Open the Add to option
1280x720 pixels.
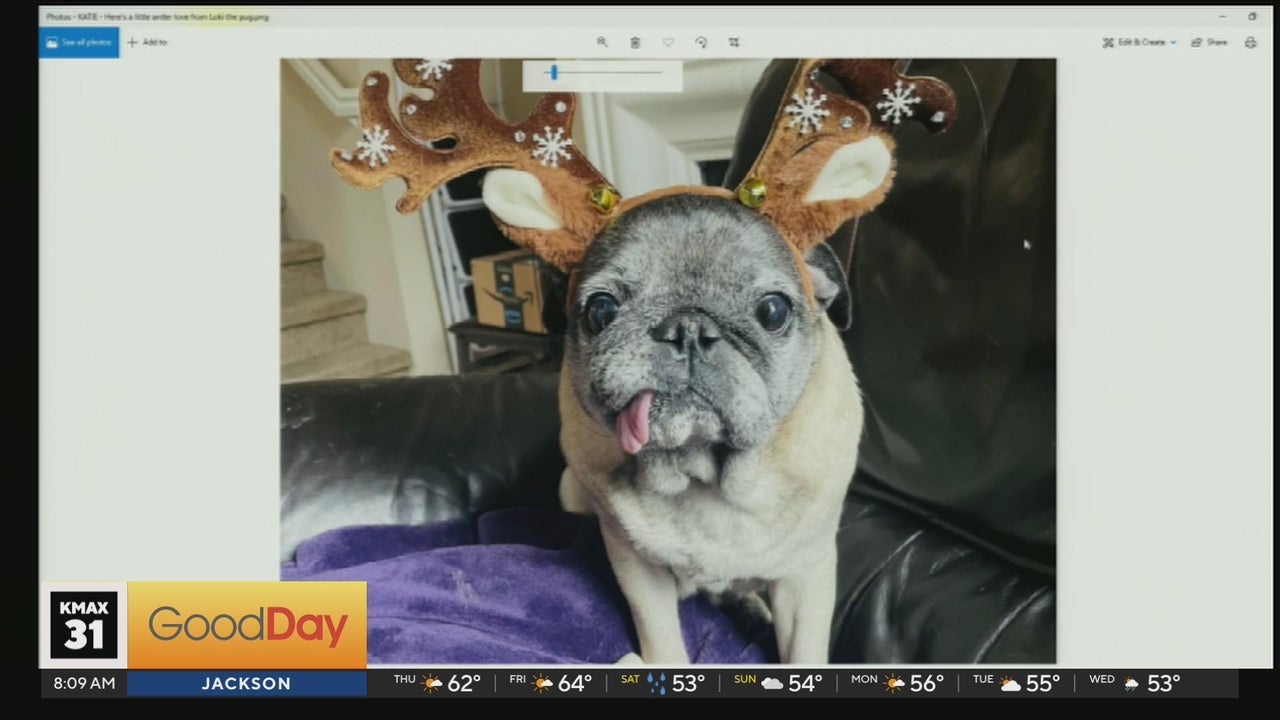point(147,42)
